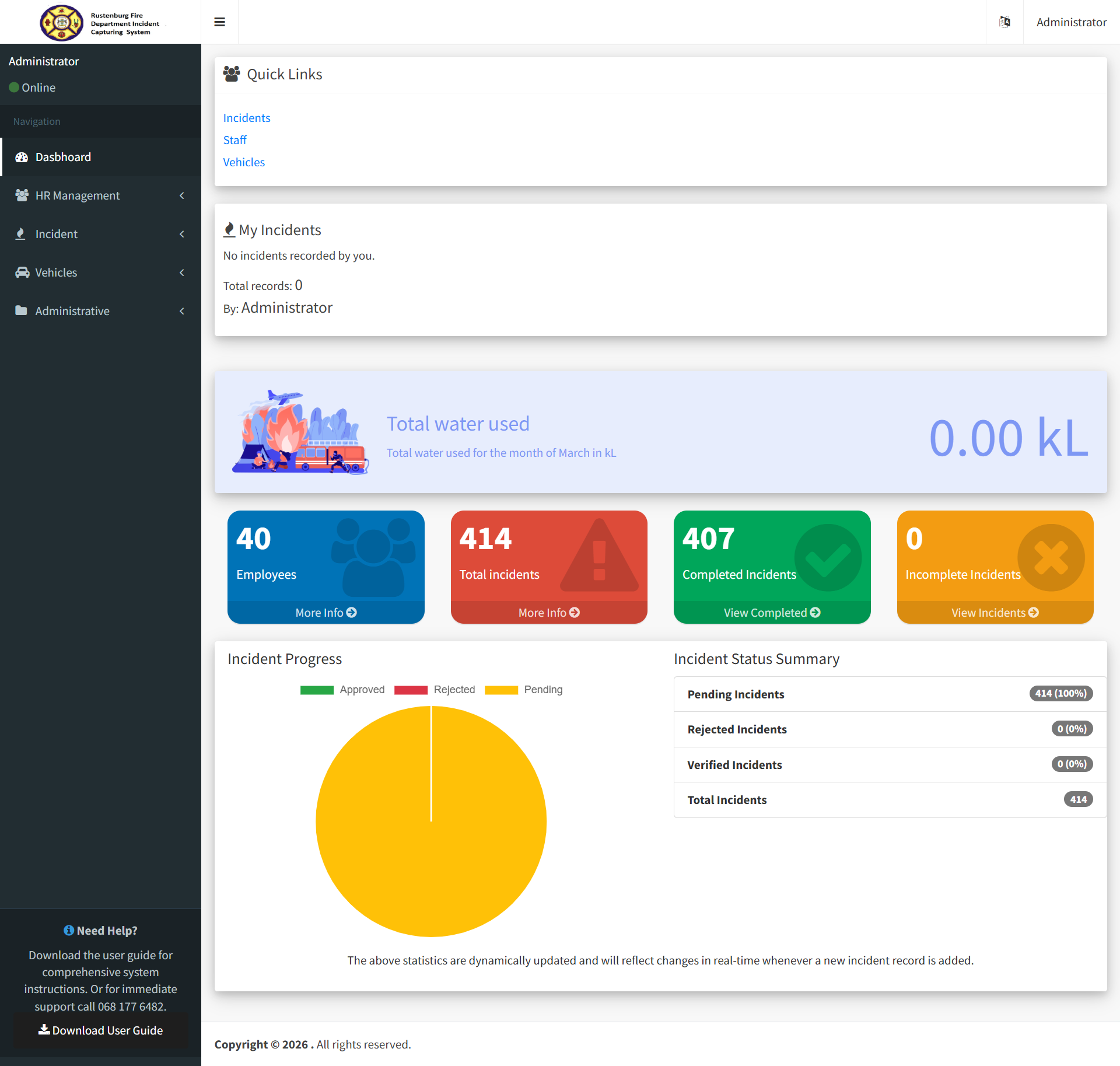
Task: Open the Administrative menu
Action: pos(101,311)
